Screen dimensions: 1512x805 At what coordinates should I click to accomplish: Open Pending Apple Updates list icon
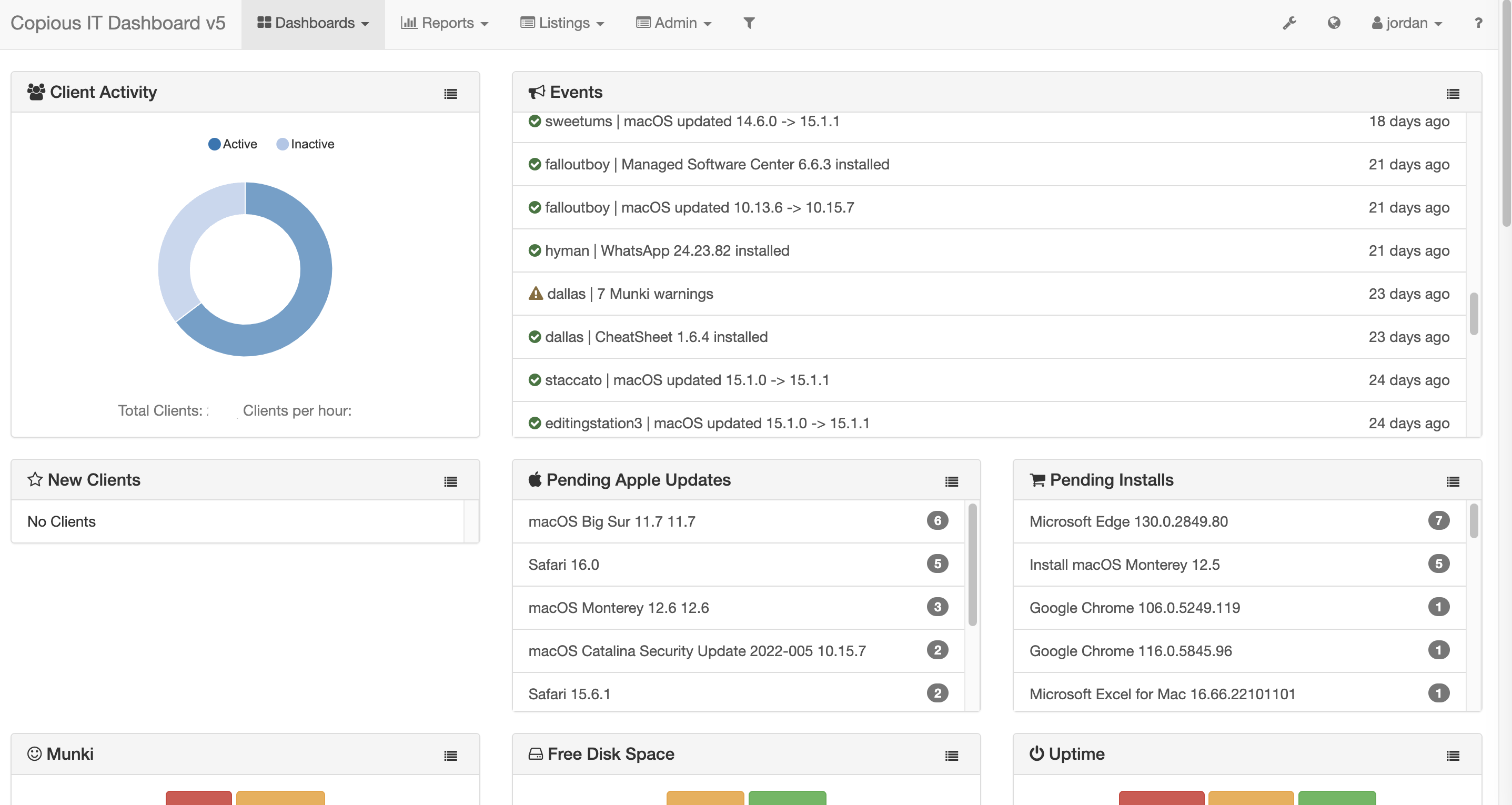coord(952,481)
